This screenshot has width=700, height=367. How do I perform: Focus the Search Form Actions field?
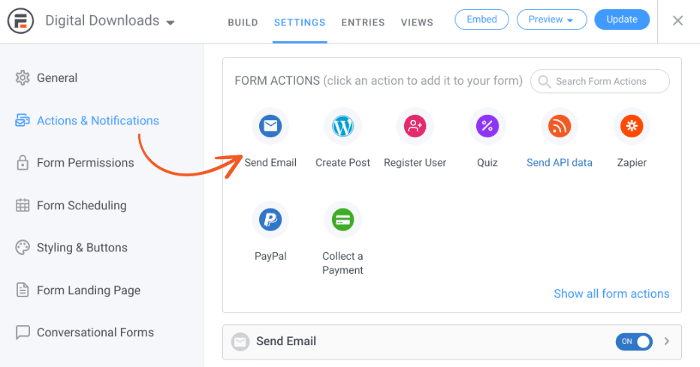tap(600, 81)
